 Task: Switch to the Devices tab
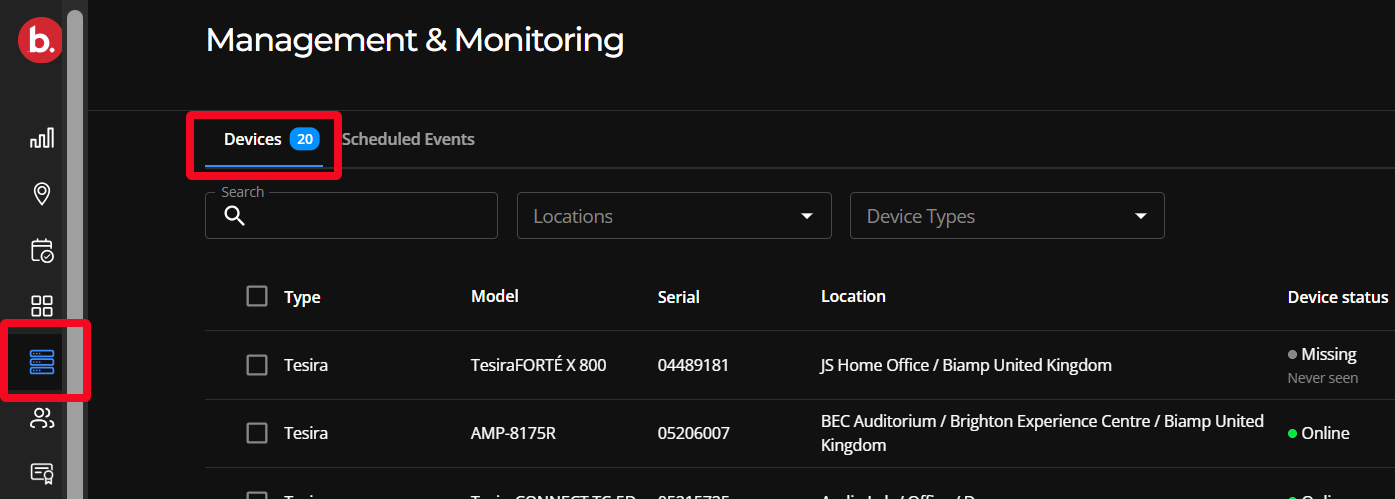click(x=264, y=140)
